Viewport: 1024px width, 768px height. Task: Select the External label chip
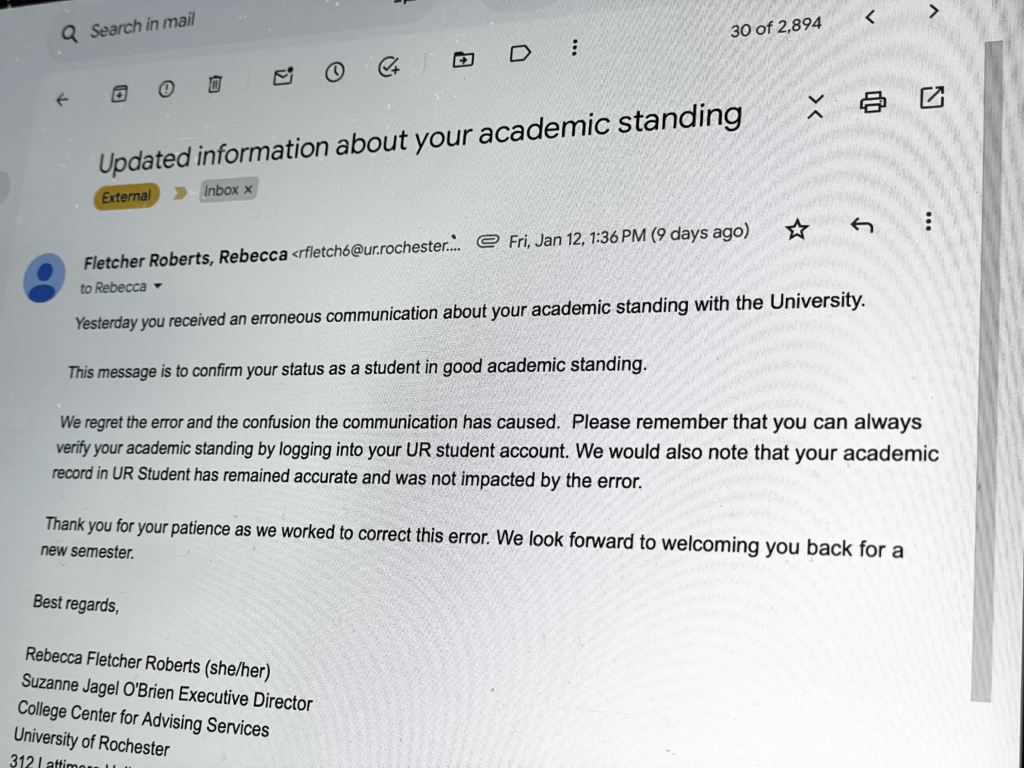coord(125,197)
